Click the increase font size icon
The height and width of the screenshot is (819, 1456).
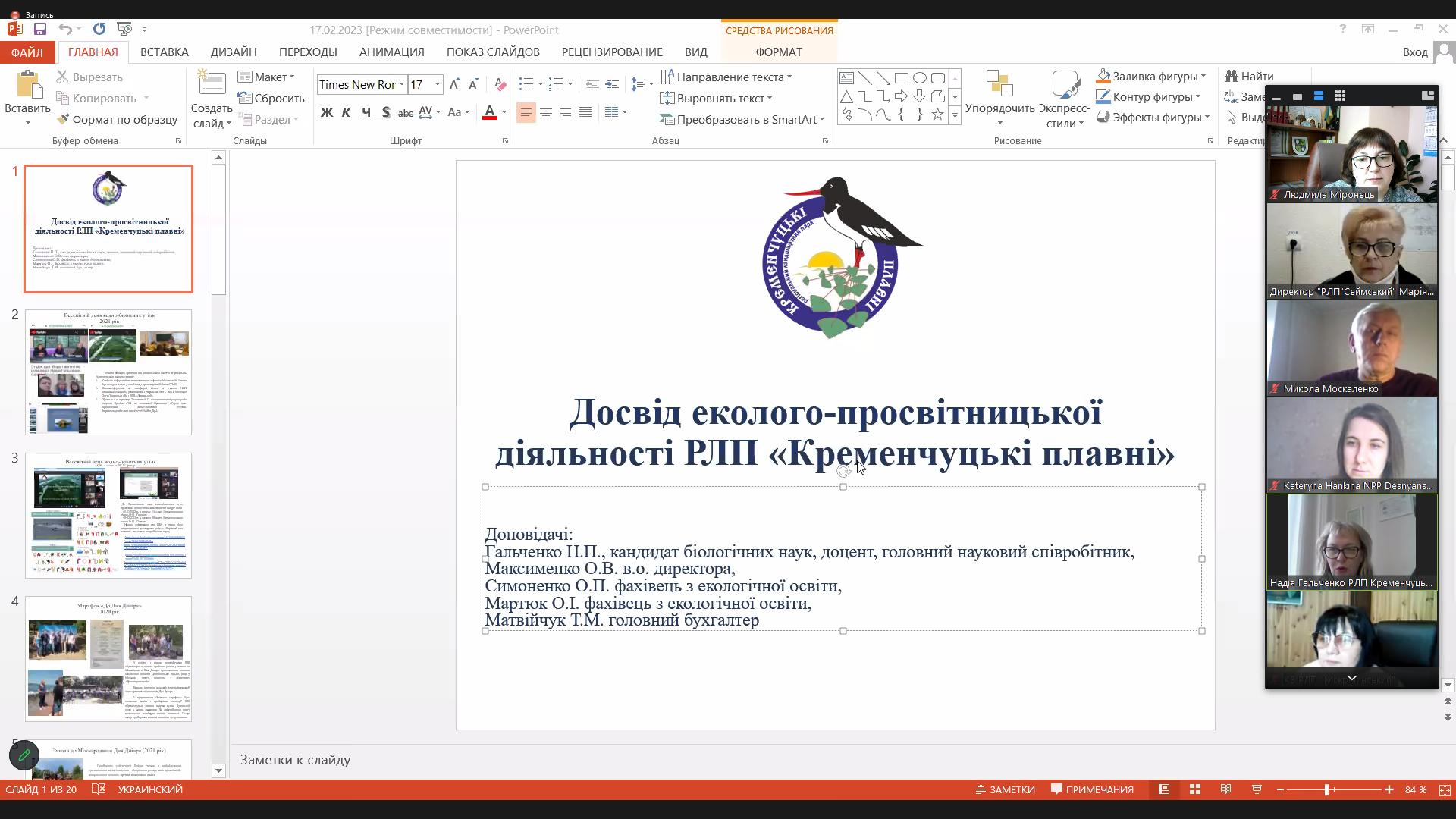(454, 84)
